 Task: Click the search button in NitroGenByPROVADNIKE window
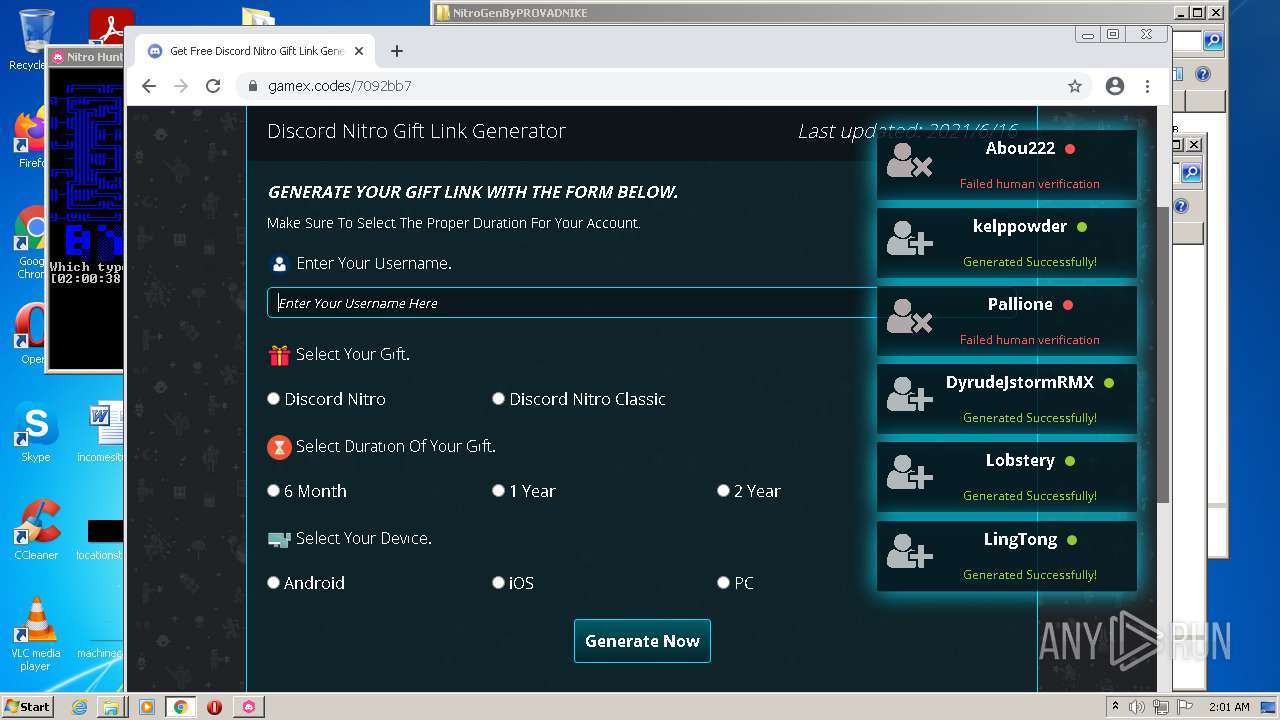click(1213, 40)
